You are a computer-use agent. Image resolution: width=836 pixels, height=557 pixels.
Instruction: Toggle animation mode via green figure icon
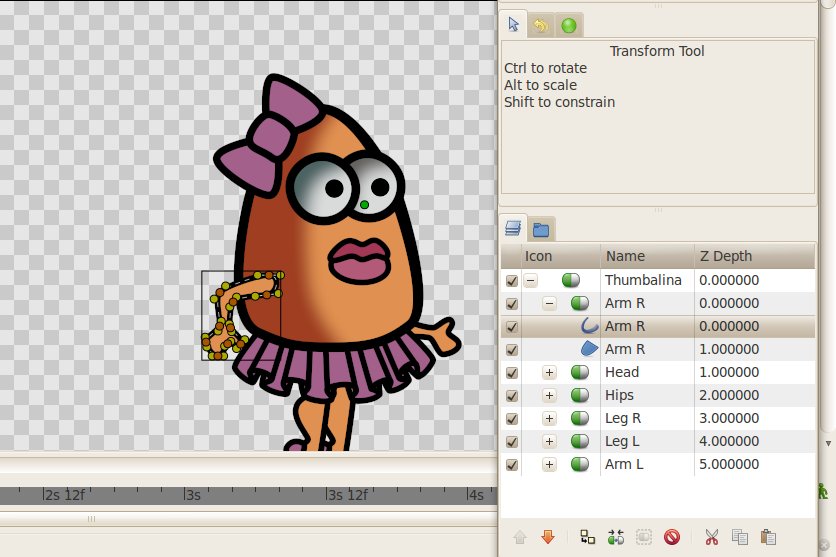[x=823, y=491]
